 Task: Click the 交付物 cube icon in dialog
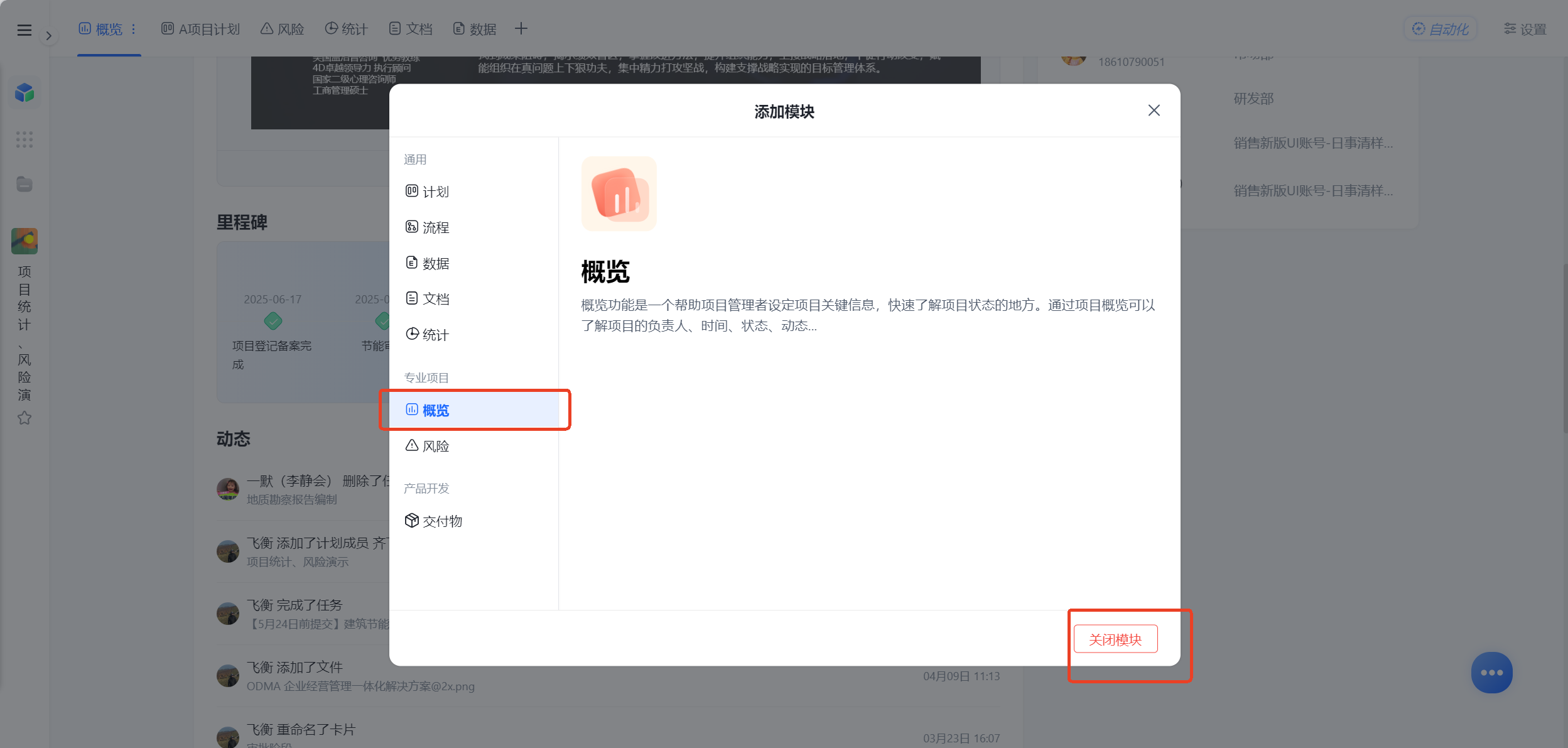click(411, 520)
